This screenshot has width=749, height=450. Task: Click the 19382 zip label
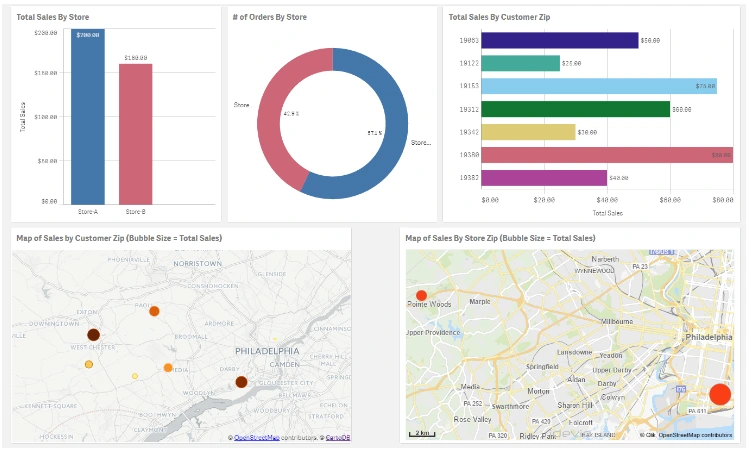click(x=469, y=178)
